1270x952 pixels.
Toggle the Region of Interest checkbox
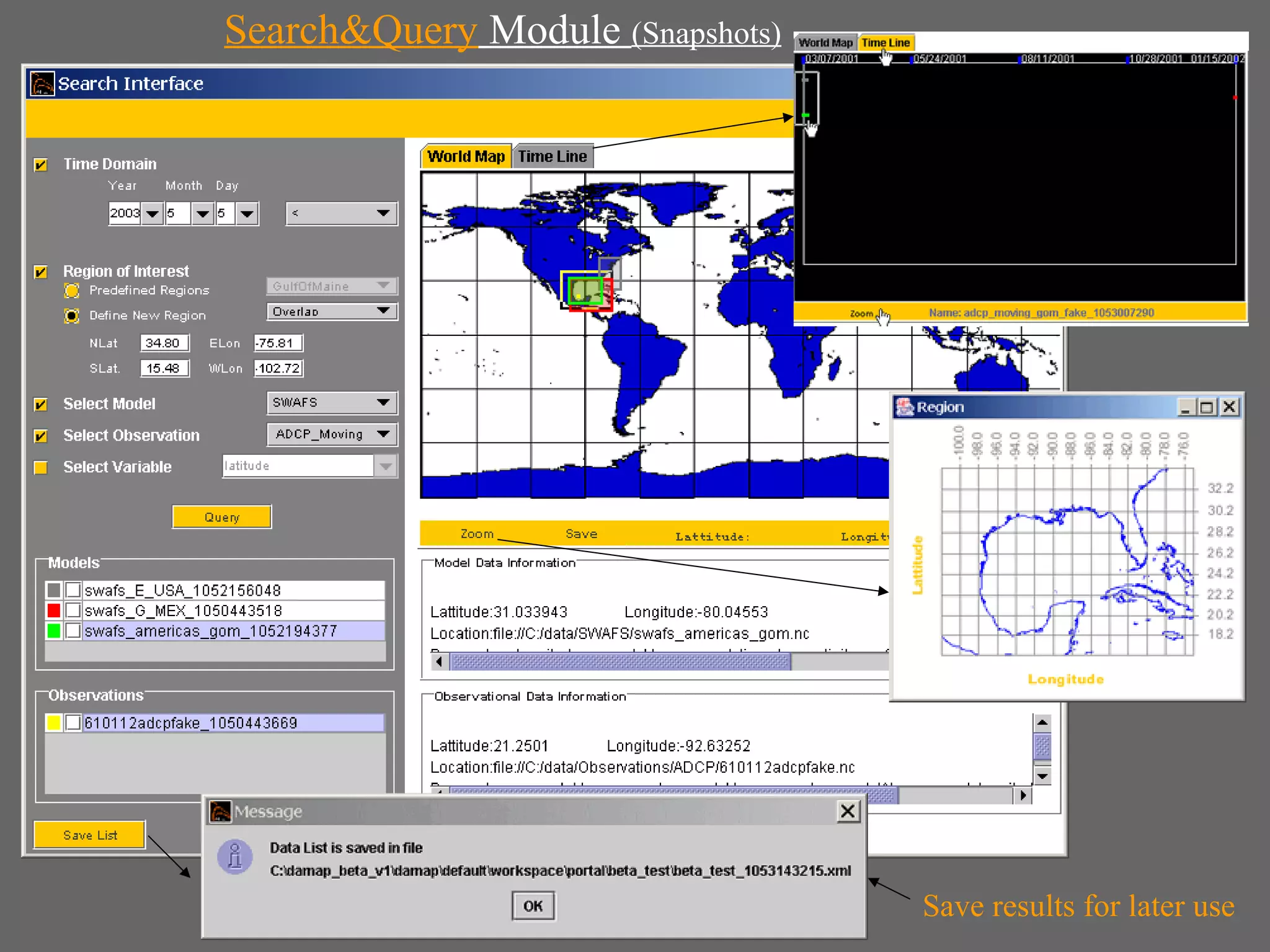[41, 272]
